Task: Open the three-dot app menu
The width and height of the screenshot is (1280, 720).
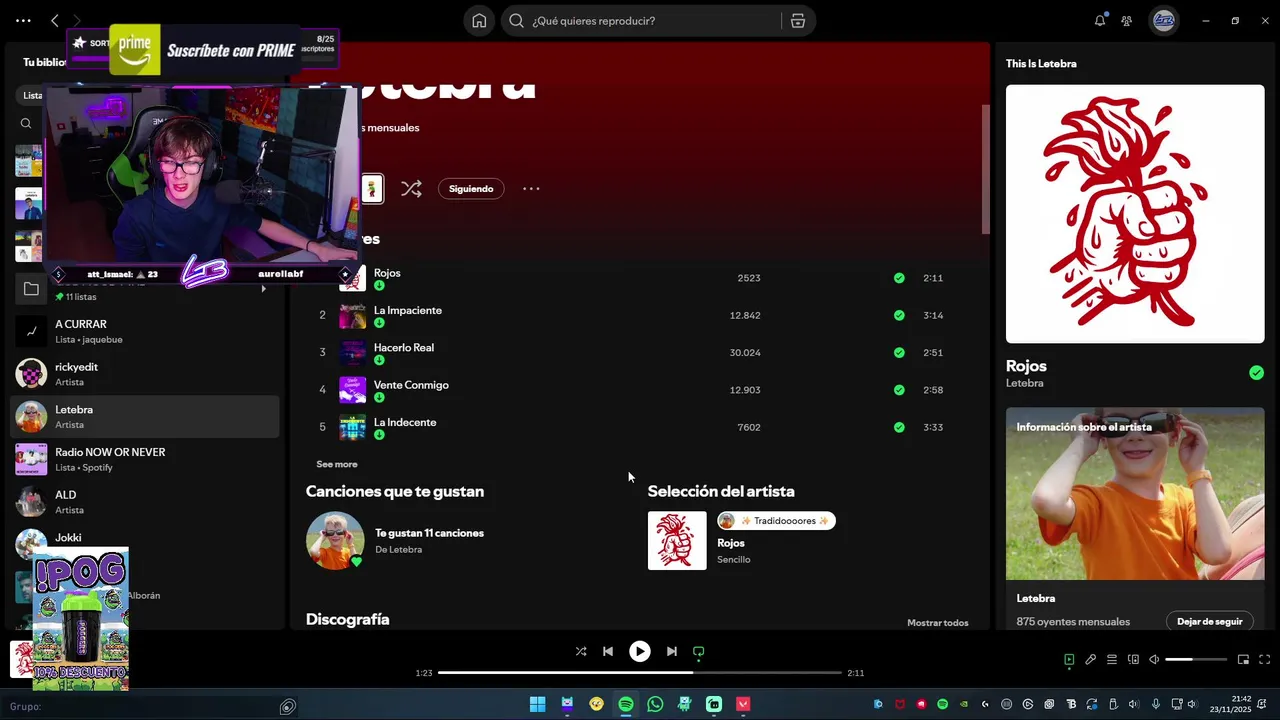Action: (x=23, y=20)
